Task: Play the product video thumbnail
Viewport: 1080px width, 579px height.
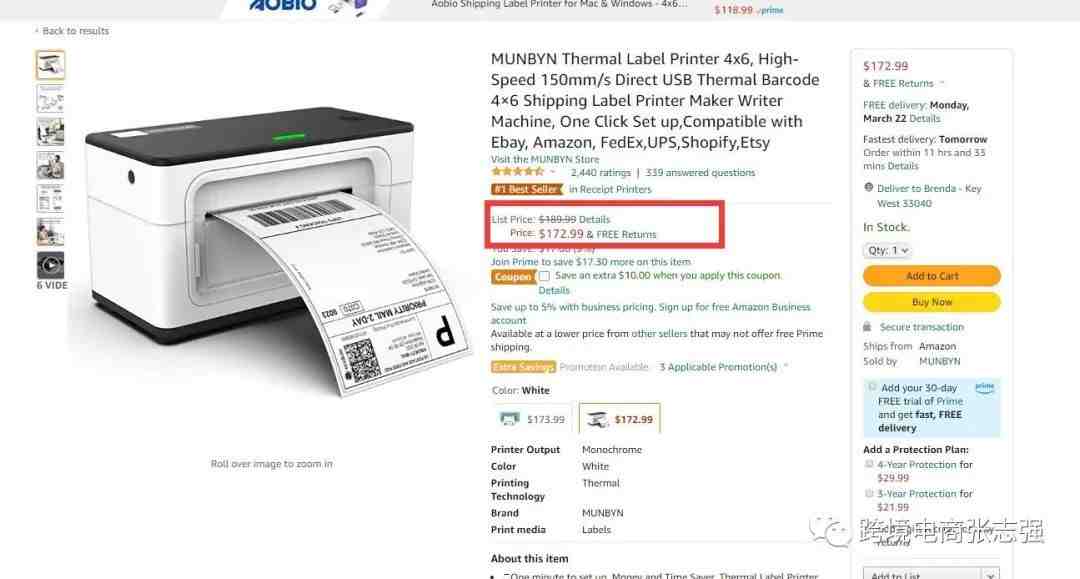Action: pos(50,265)
